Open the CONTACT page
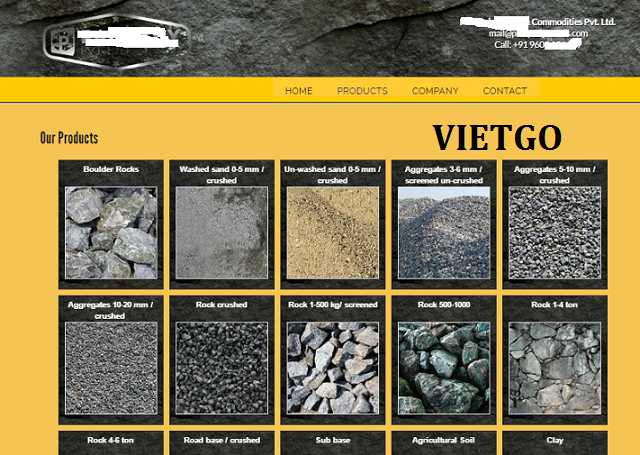This screenshot has width=640, height=455. [504, 91]
